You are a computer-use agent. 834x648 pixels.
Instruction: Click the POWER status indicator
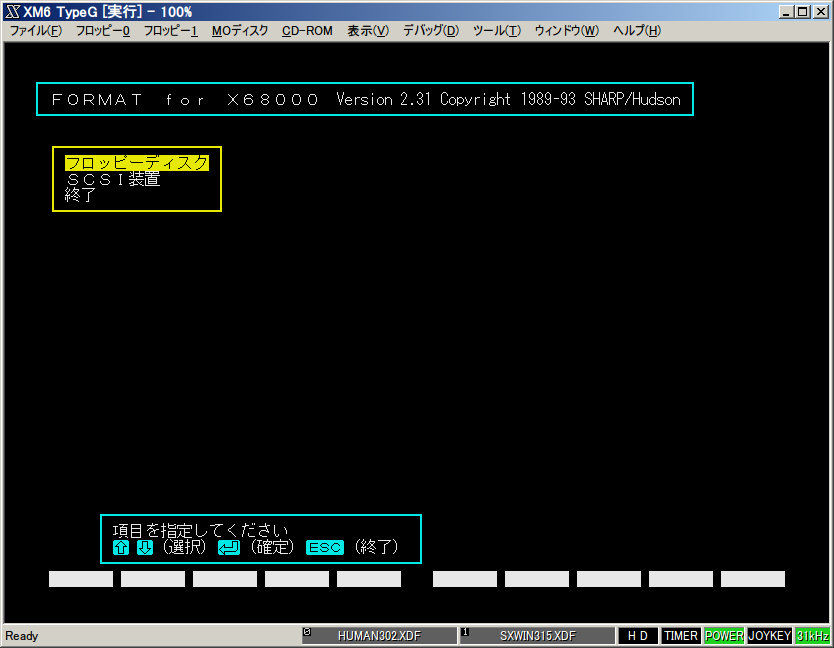pos(724,636)
